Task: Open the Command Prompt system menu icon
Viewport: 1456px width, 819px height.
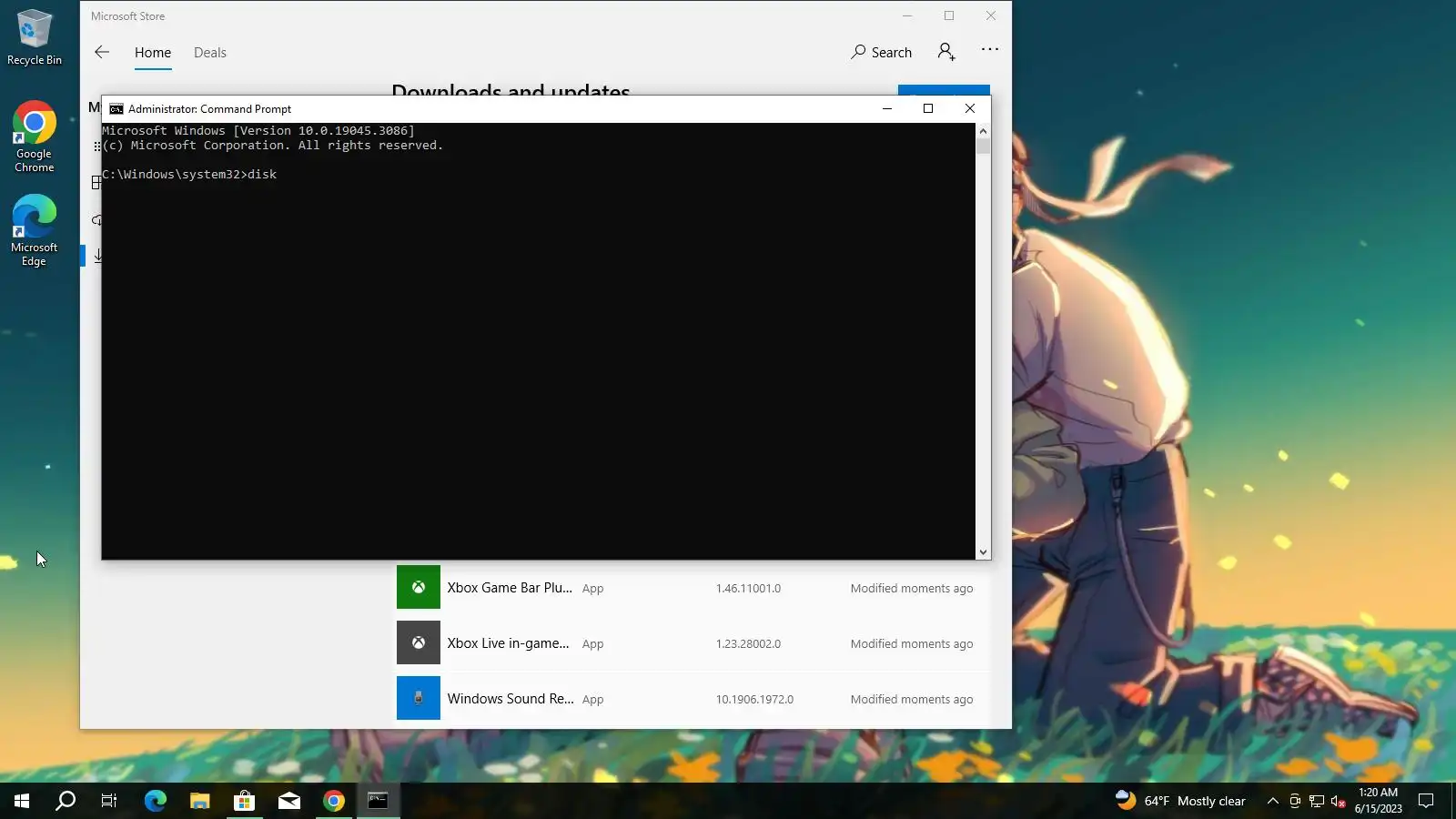Action: pos(116,109)
